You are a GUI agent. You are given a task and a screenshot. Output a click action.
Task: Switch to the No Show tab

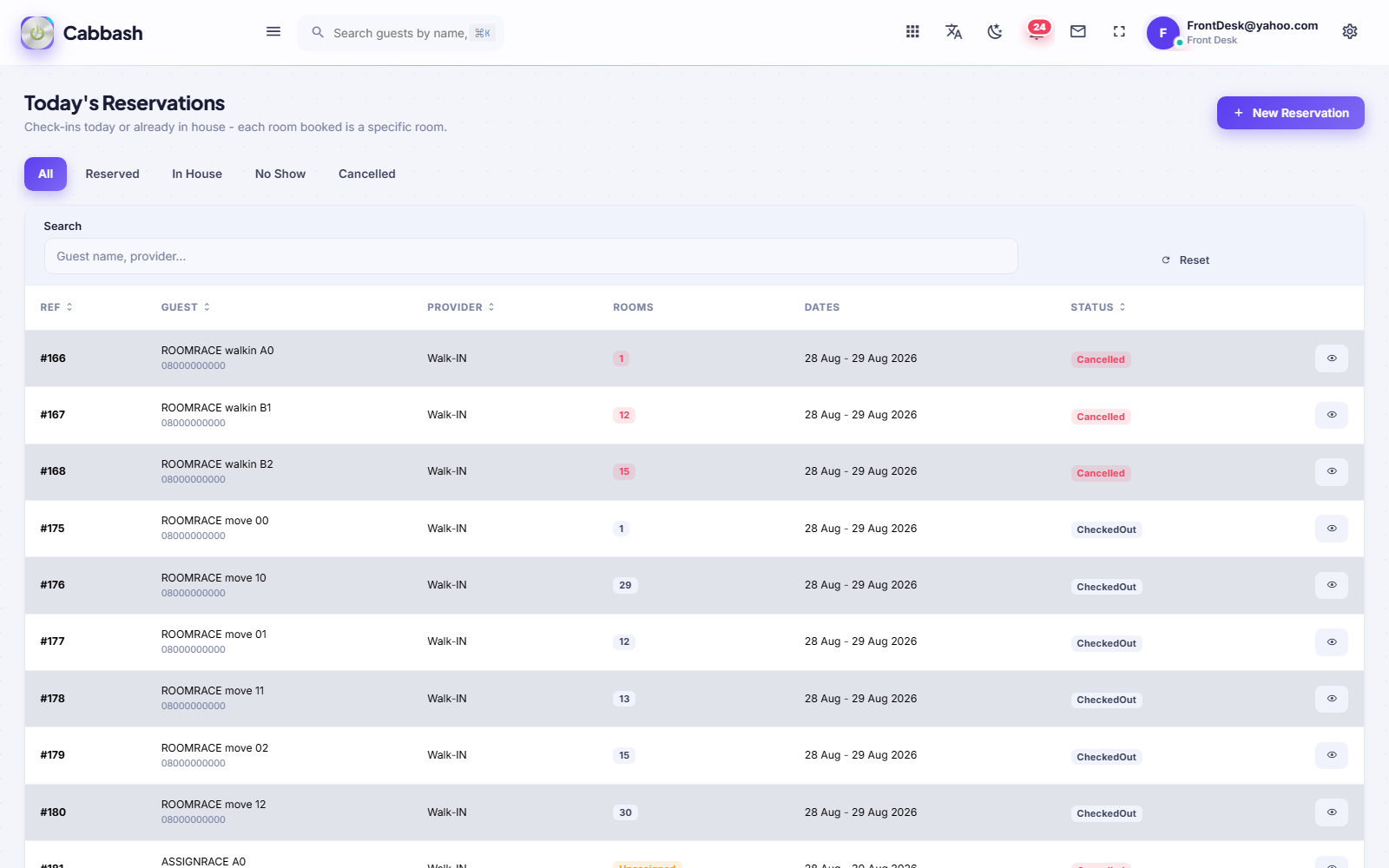click(280, 174)
